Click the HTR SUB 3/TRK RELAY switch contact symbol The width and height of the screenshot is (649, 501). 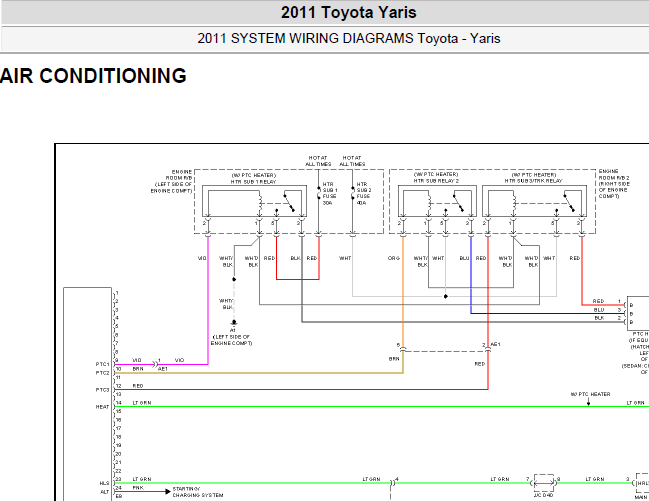(570, 202)
